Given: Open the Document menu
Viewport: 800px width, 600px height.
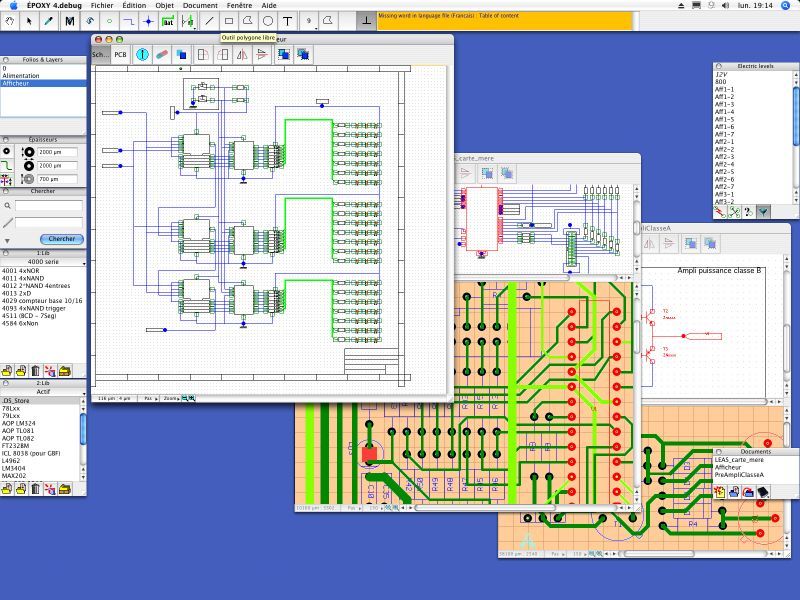Looking at the screenshot, I should pos(200,6).
